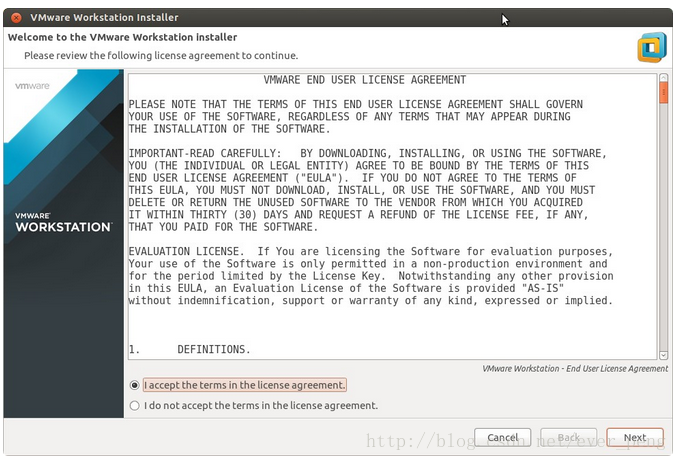The height and width of the screenshot is (461, 677).
Task: Click the VMware Workstation banner image in sidebar
Action: (63, 243)
